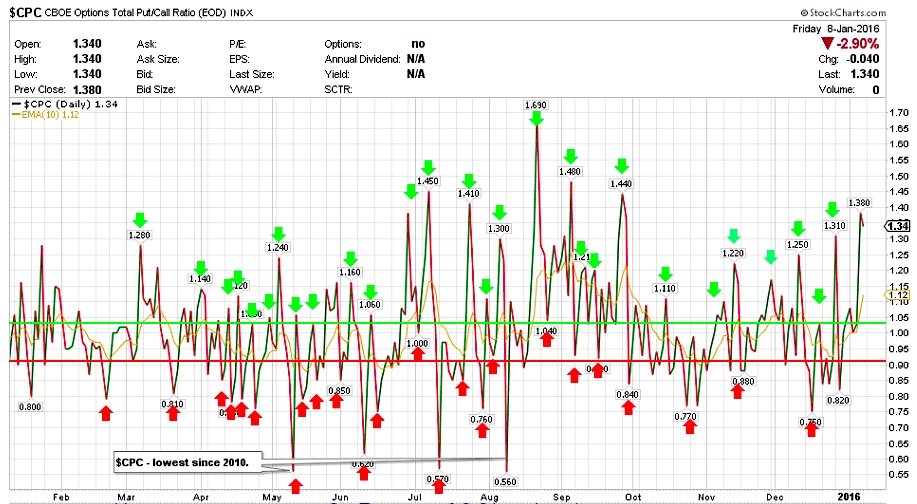Click the 1.450 peak label in July
Image resolution: width=917 pixels, height=504 pixels.
[428, 181]
